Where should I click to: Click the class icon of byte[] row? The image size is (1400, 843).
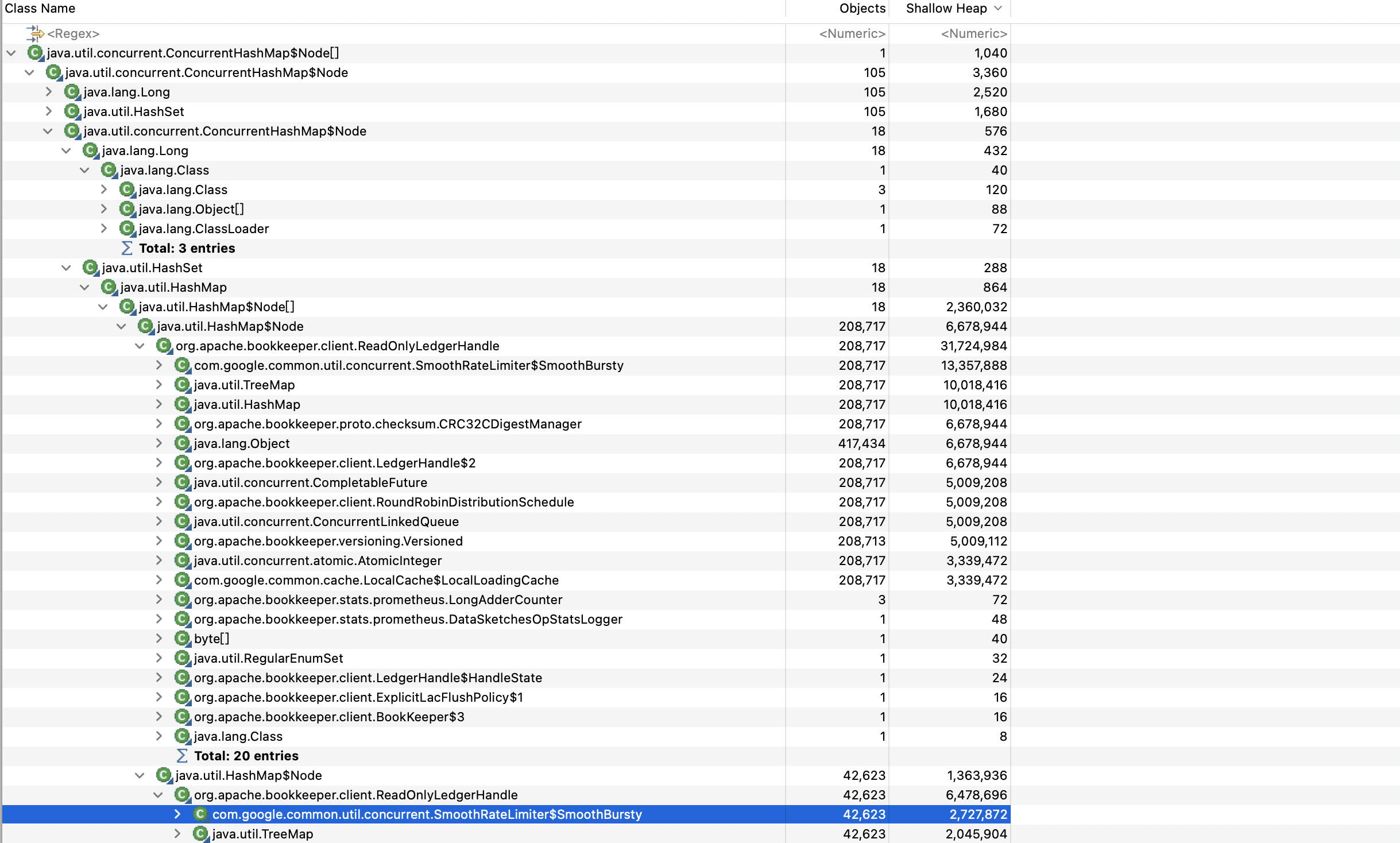point(182,639)
